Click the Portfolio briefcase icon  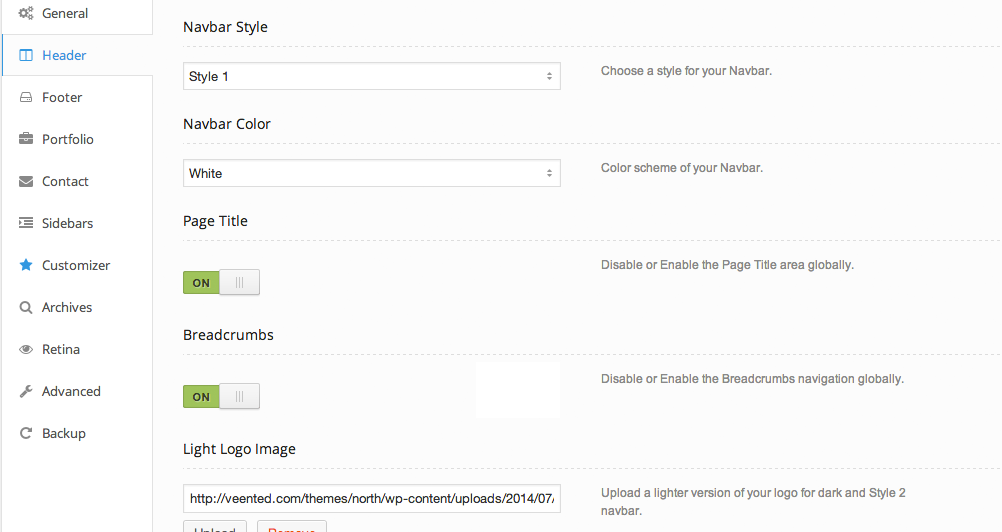26,139
